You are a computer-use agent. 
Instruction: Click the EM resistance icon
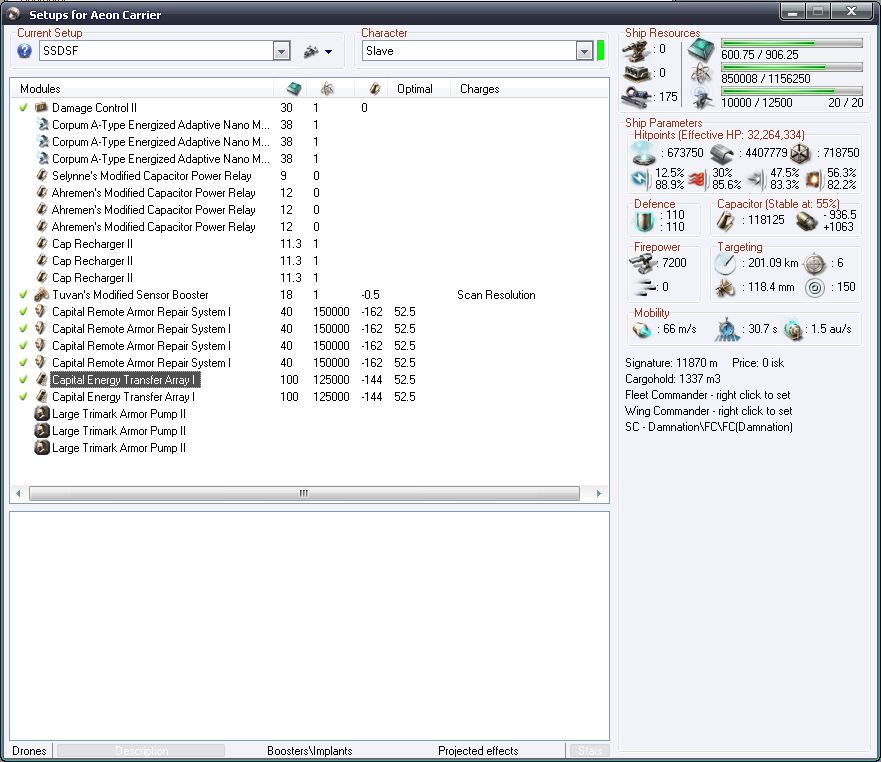(639, 178)
